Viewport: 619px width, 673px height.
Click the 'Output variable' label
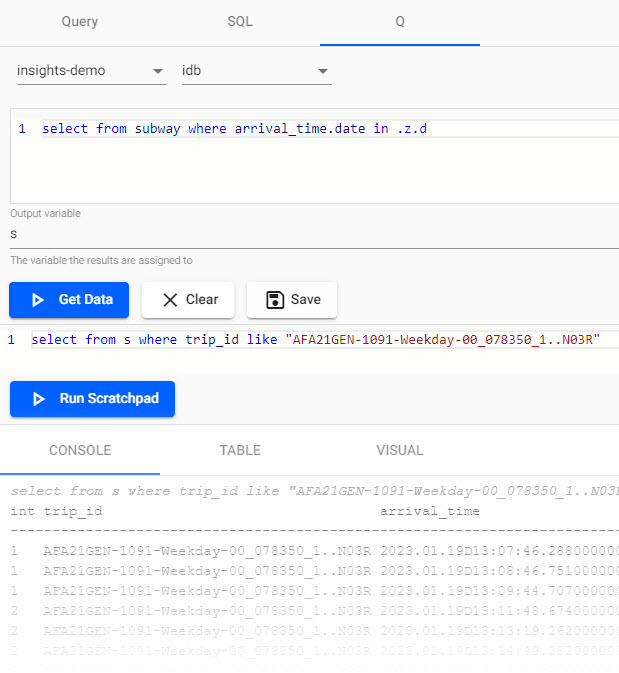click(46, 213)
